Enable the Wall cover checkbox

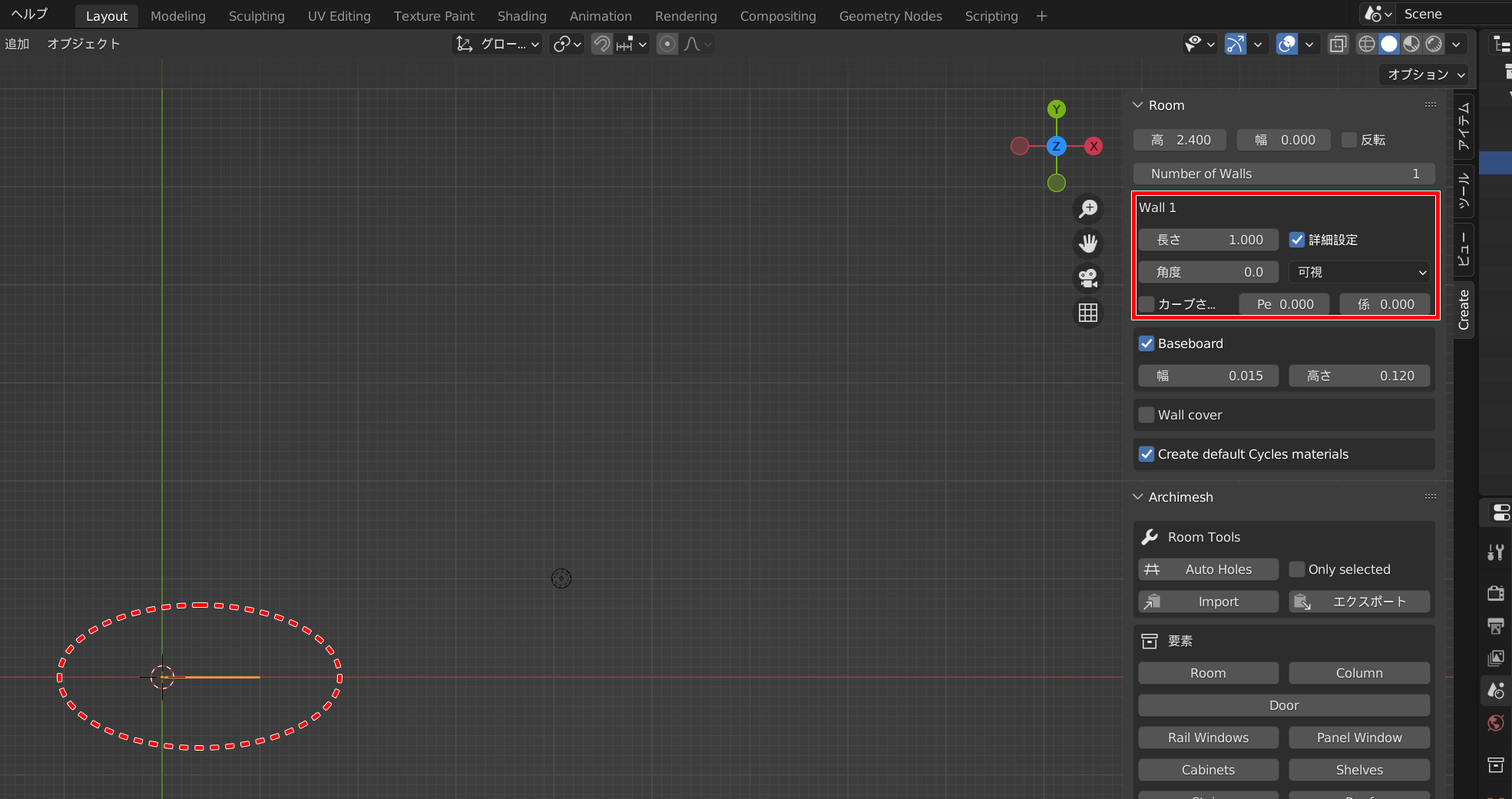click(1146, 415)
